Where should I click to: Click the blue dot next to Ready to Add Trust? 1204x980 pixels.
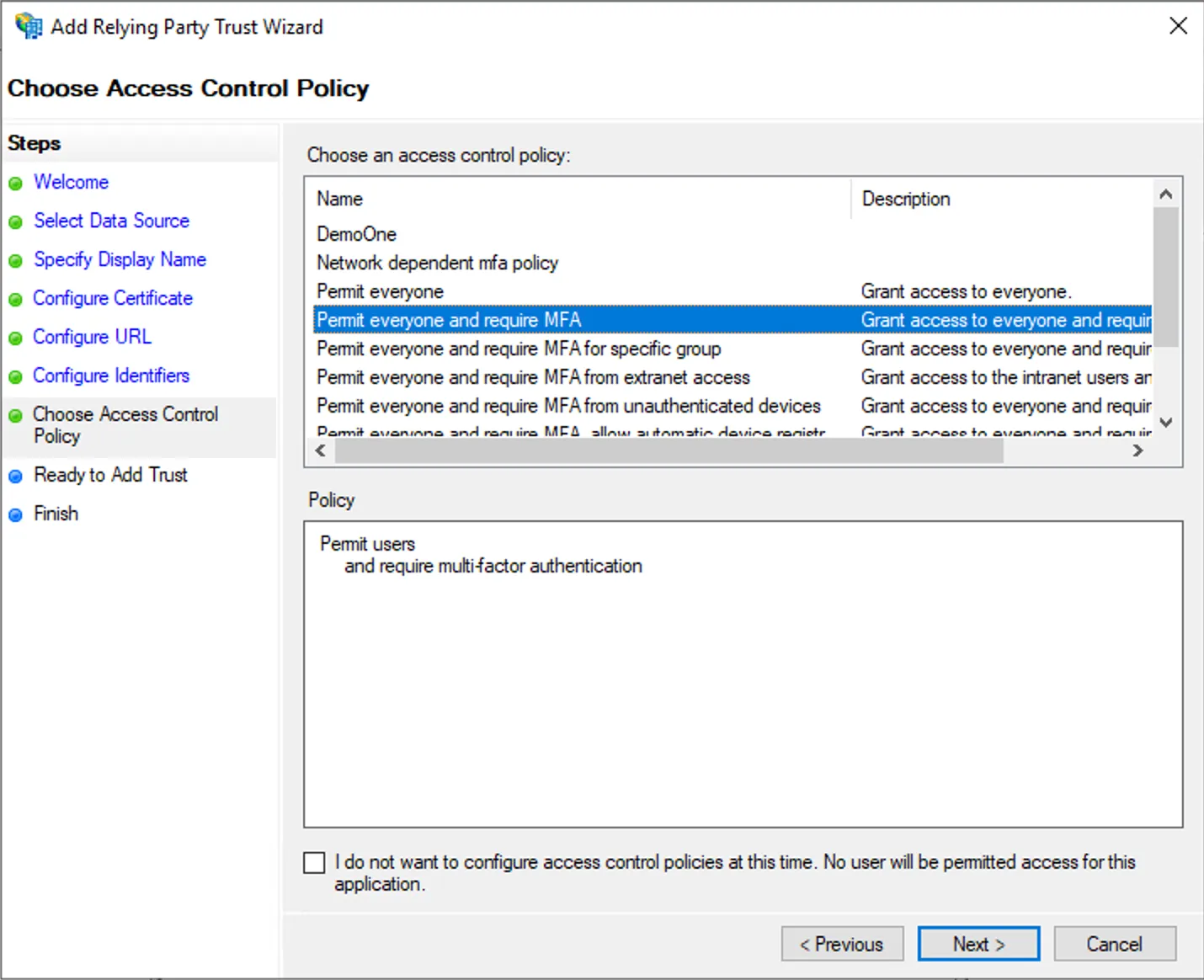[x=16, y=476]
